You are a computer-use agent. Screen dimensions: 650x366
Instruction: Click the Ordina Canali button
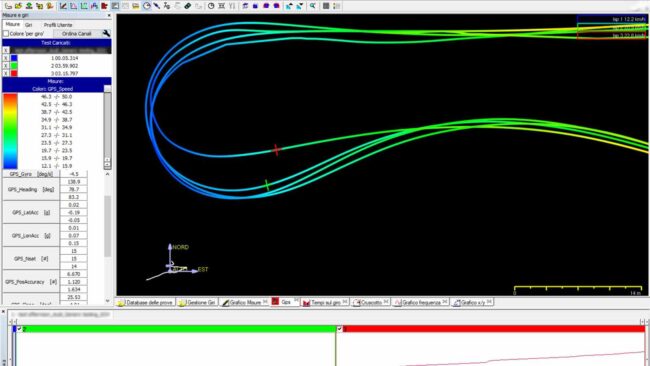77,34
